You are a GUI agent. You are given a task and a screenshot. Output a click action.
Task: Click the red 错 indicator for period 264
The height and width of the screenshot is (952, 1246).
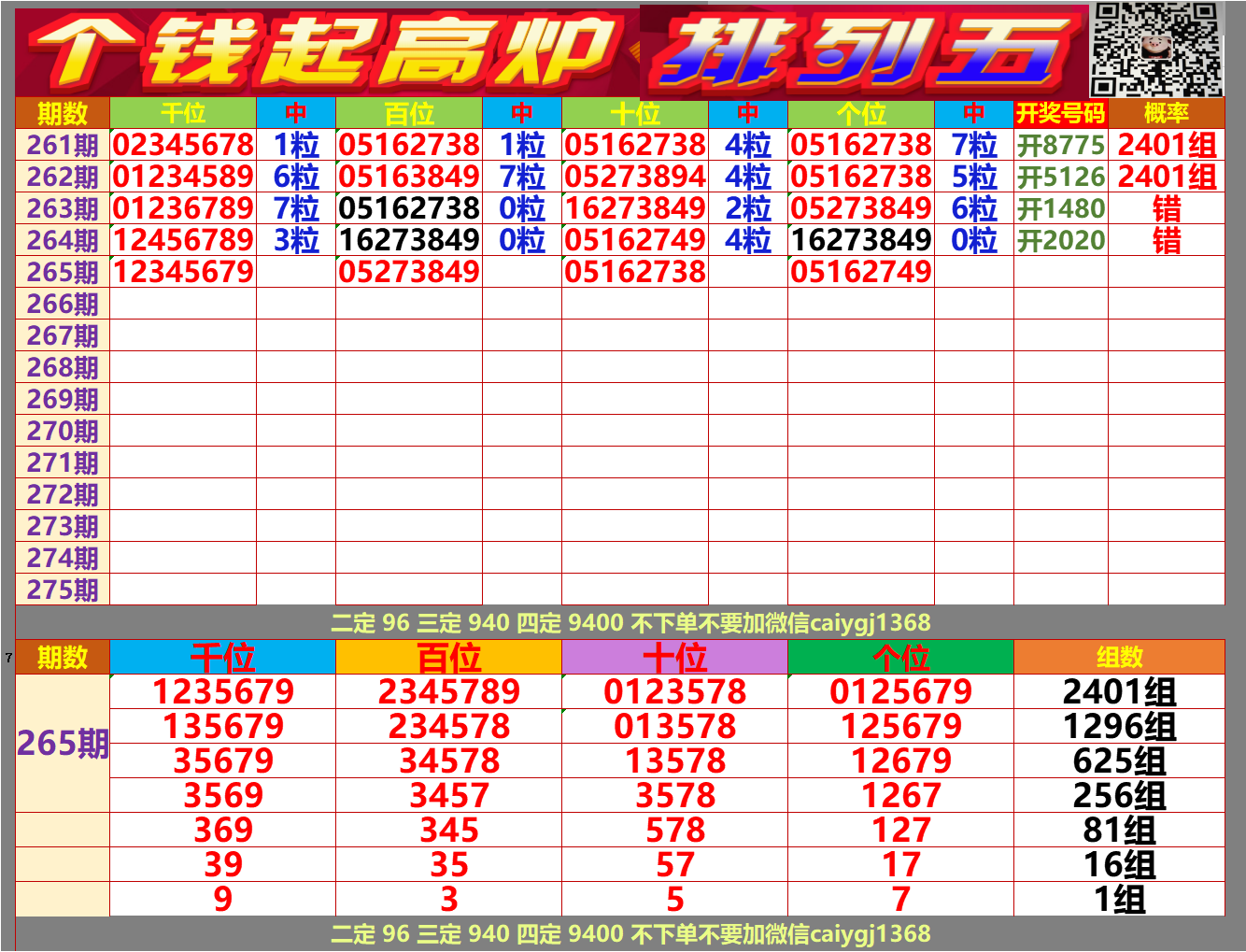click(x=1168, y=239)
